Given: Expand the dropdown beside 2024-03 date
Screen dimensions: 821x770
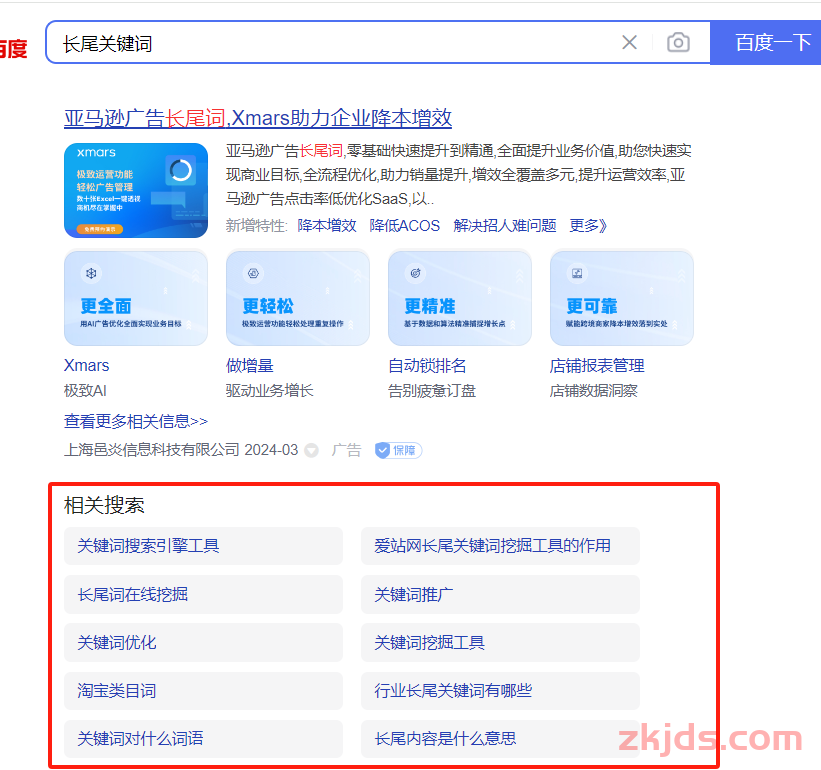Looking at the screenshot, I should click(x=311, y=451).
